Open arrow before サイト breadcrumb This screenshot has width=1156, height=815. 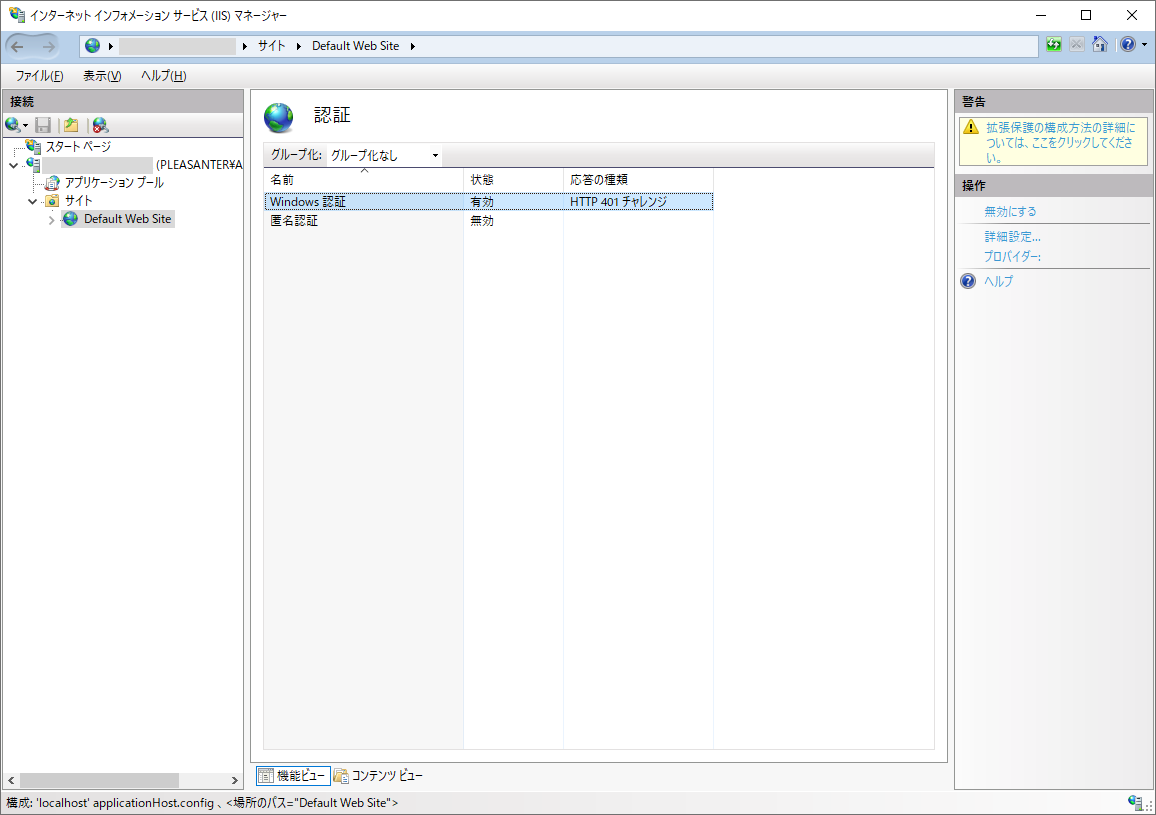click(245, 46)
